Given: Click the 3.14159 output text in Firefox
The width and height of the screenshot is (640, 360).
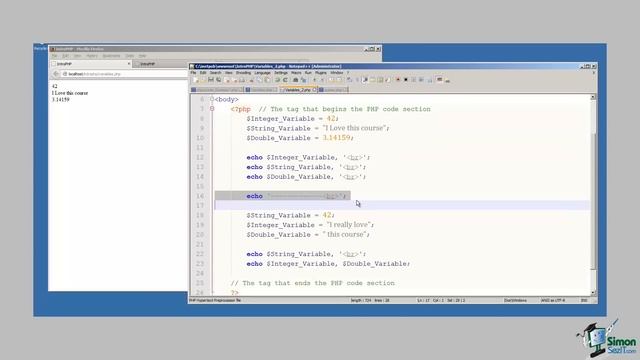Looking at the screenshot, I should pos(60,100).
